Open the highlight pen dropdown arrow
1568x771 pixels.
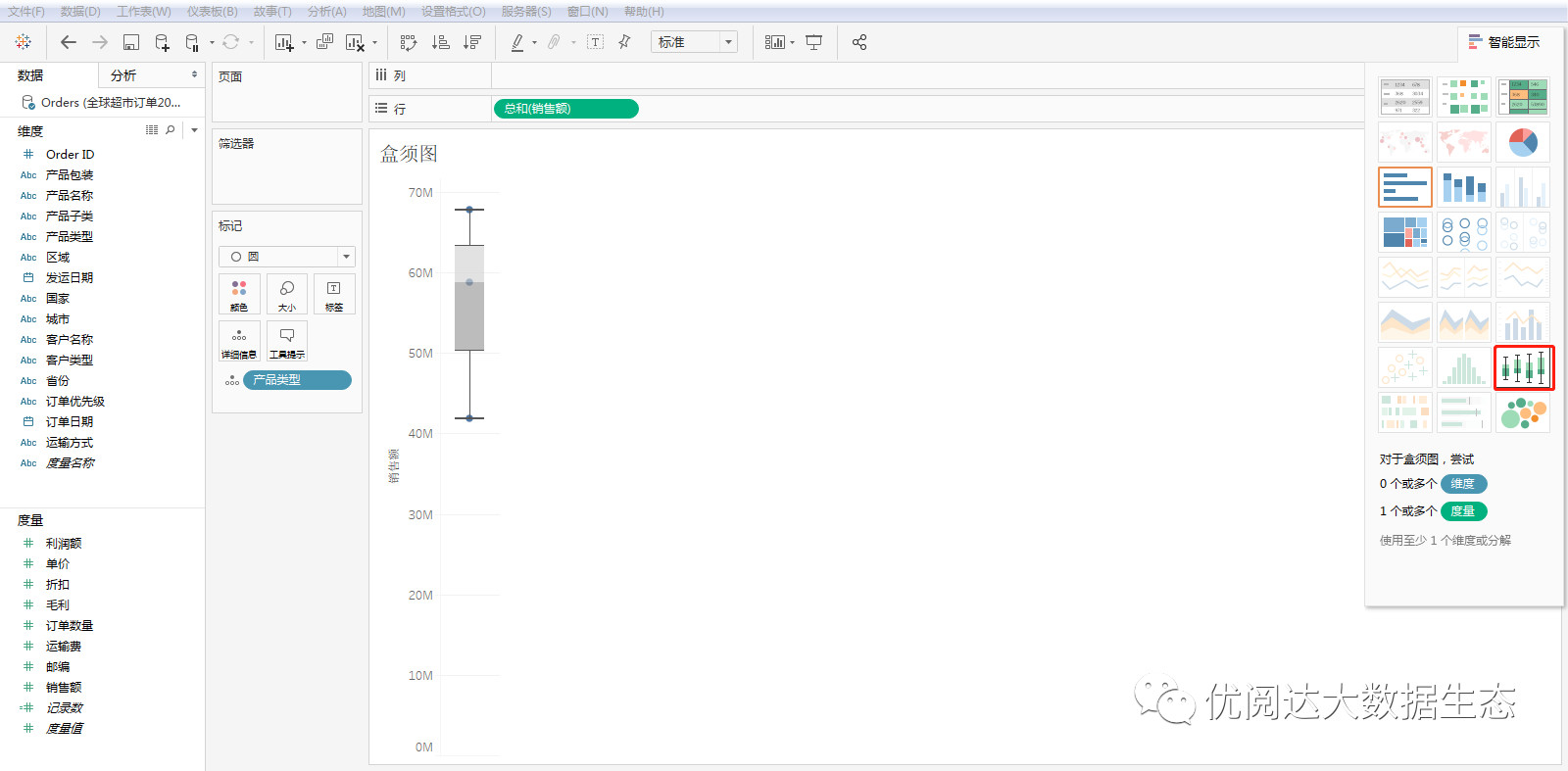click(534, 42)
